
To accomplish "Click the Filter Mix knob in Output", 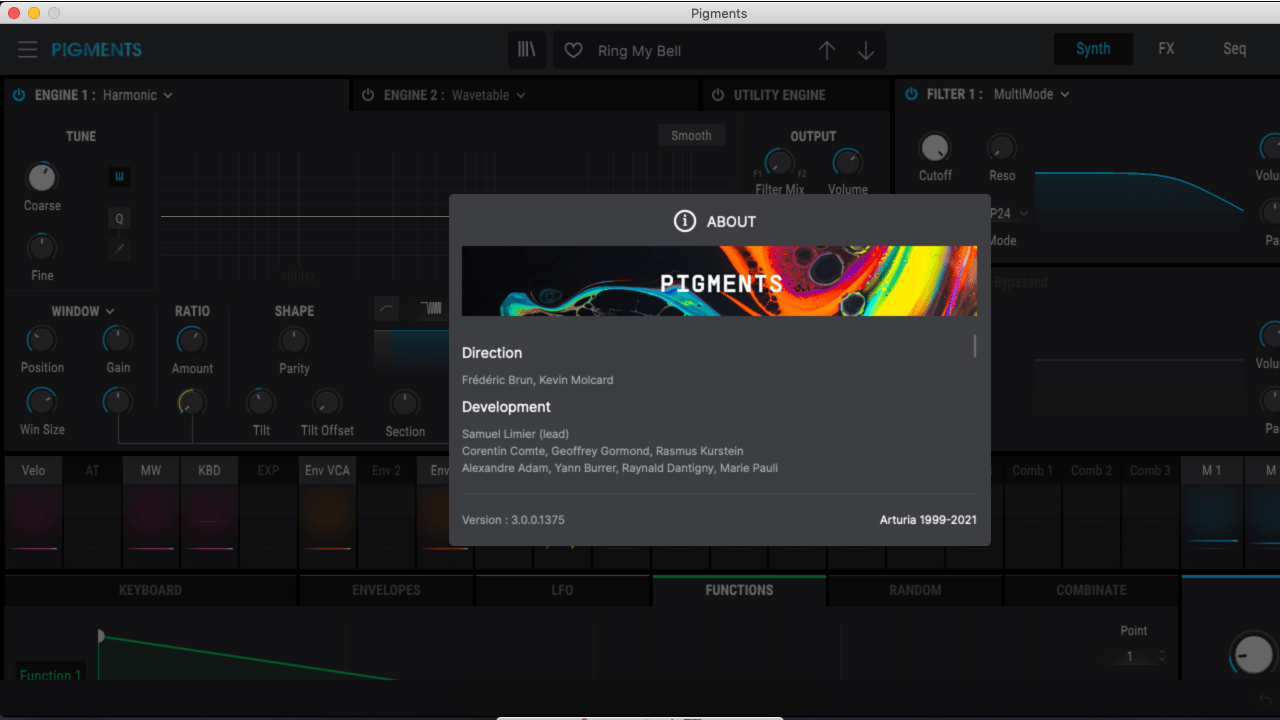I will pyautogui.click(x=779, y=162).
